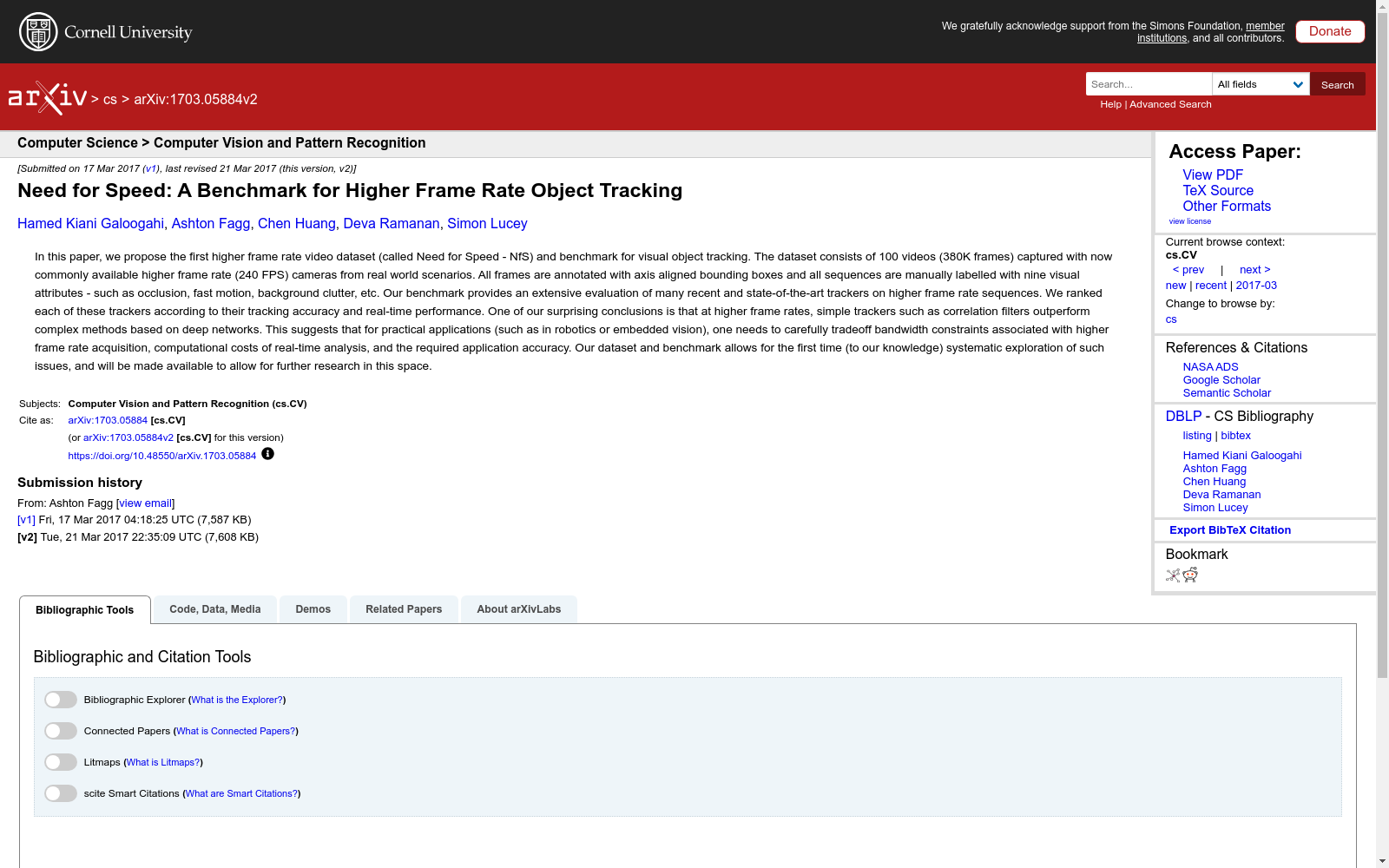The height and width of the screenshot is (868, 1389).
Task: Go to previous paper in cs.CV
Action: tap(1188, 270)
